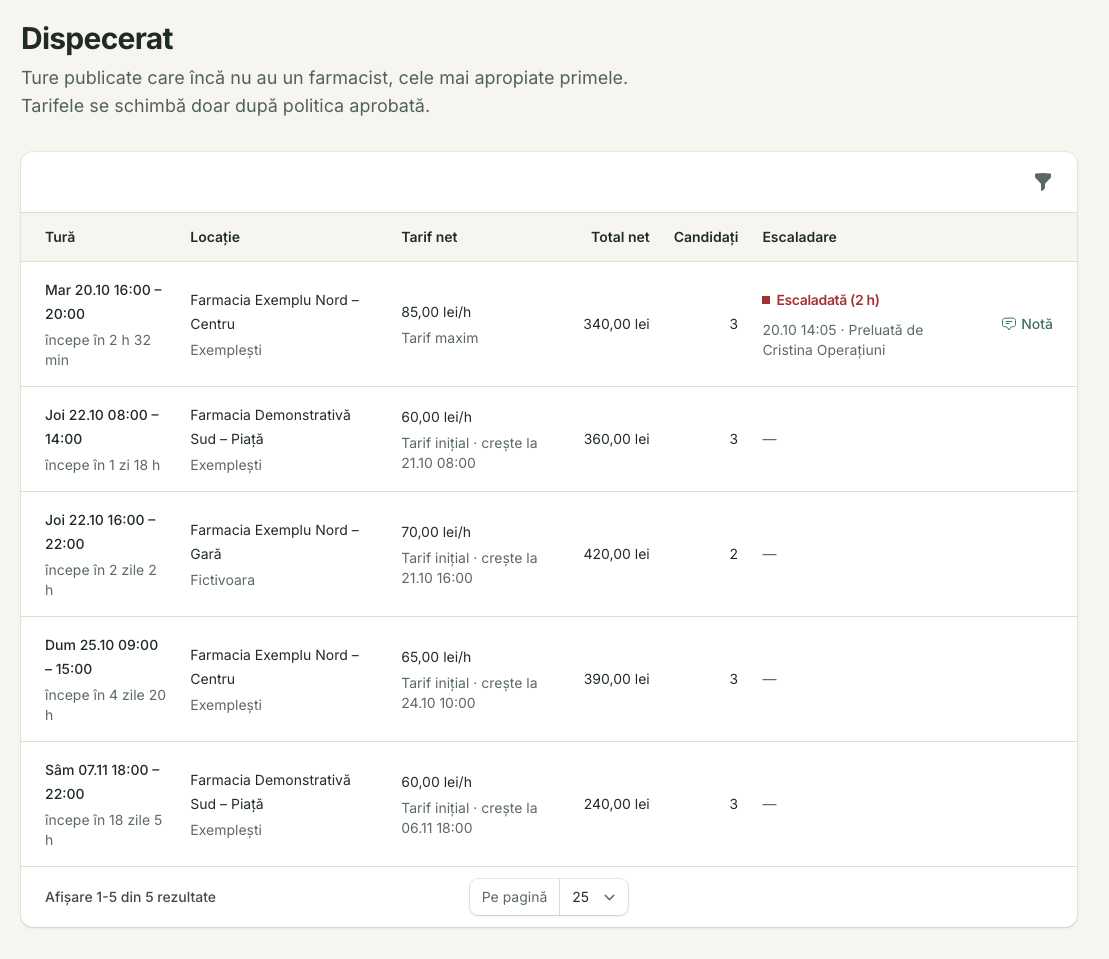This screenshot has height=959, width=1109.
Task: Click the 'crește la 21.10 16:00' rate note
Action: (x=470, y=568)
